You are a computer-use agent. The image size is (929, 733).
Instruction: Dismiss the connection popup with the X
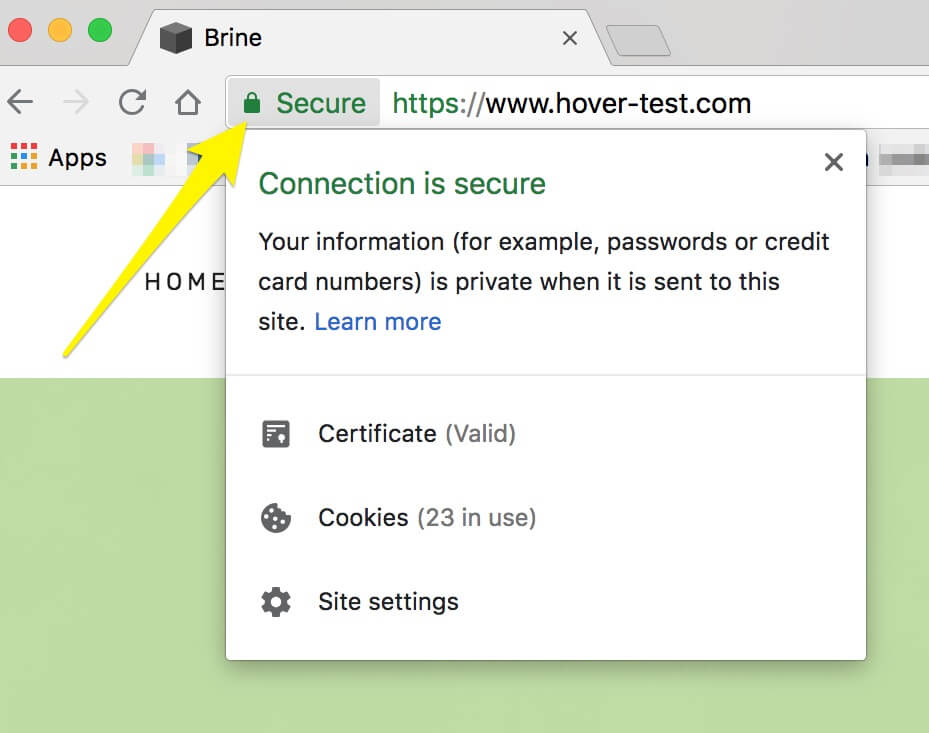833,161
